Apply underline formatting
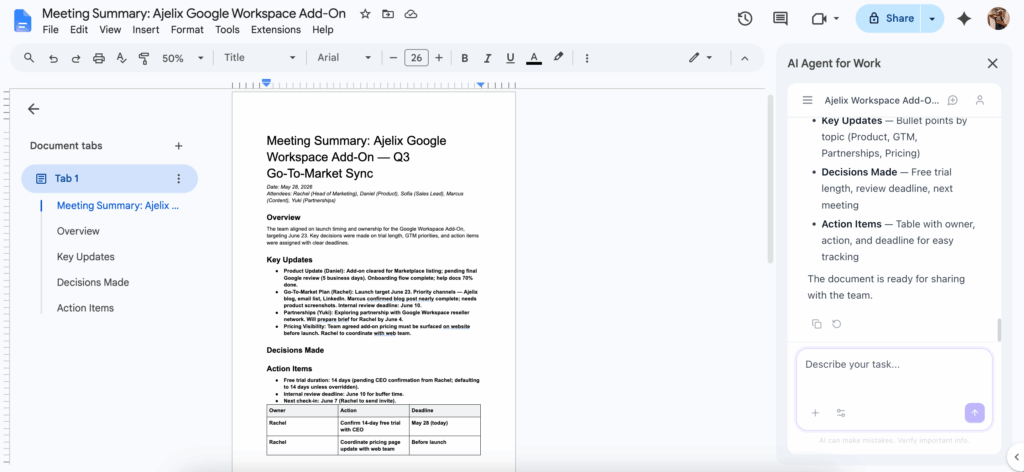1024x472 pixels. coord(510,58)
